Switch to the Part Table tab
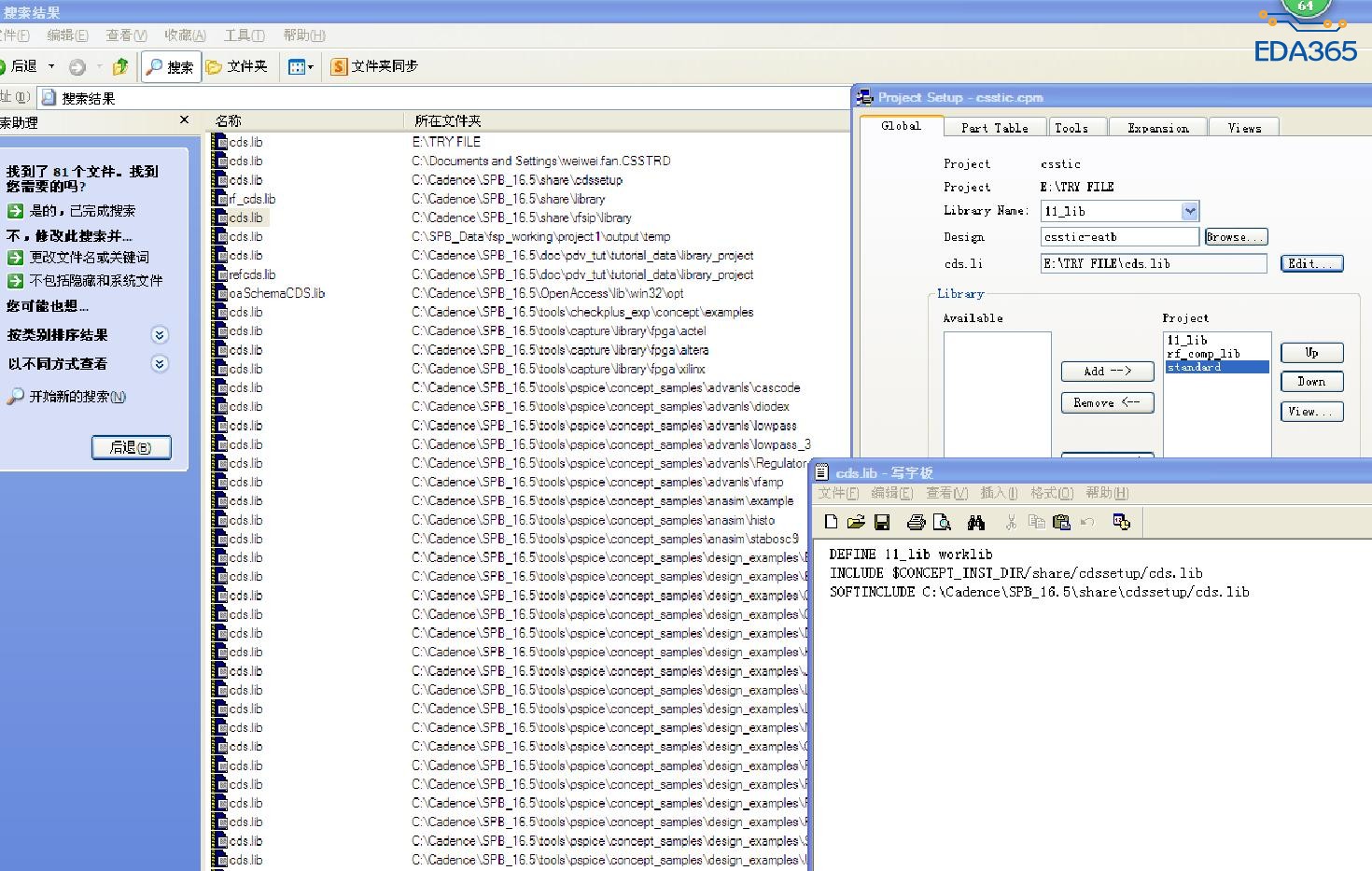 click(x=994, y=128)
